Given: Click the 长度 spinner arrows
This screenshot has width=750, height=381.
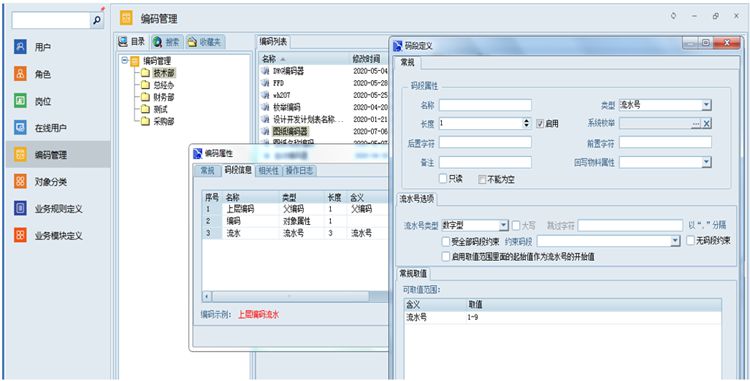Looking at the screenshot, I should [x=527, y=123].
